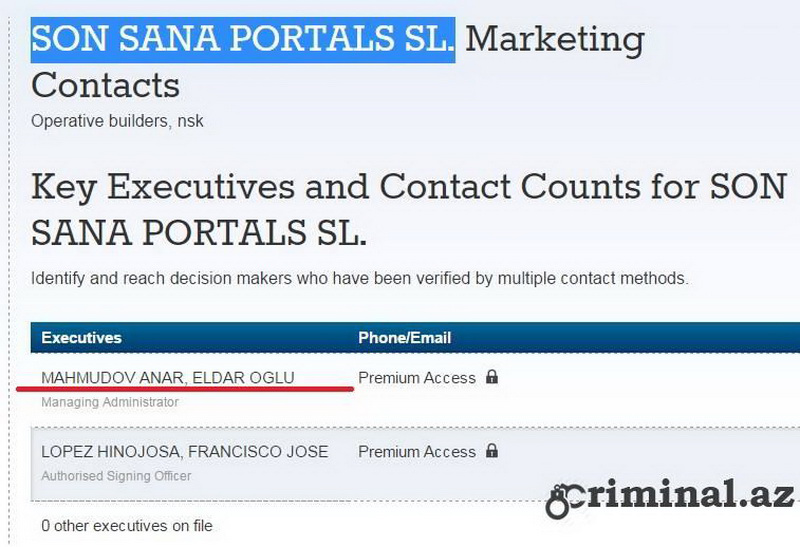The width and height of the screenshot is (800, 547).
Task: Open the criminal.az watermark text
Action: 669,498
